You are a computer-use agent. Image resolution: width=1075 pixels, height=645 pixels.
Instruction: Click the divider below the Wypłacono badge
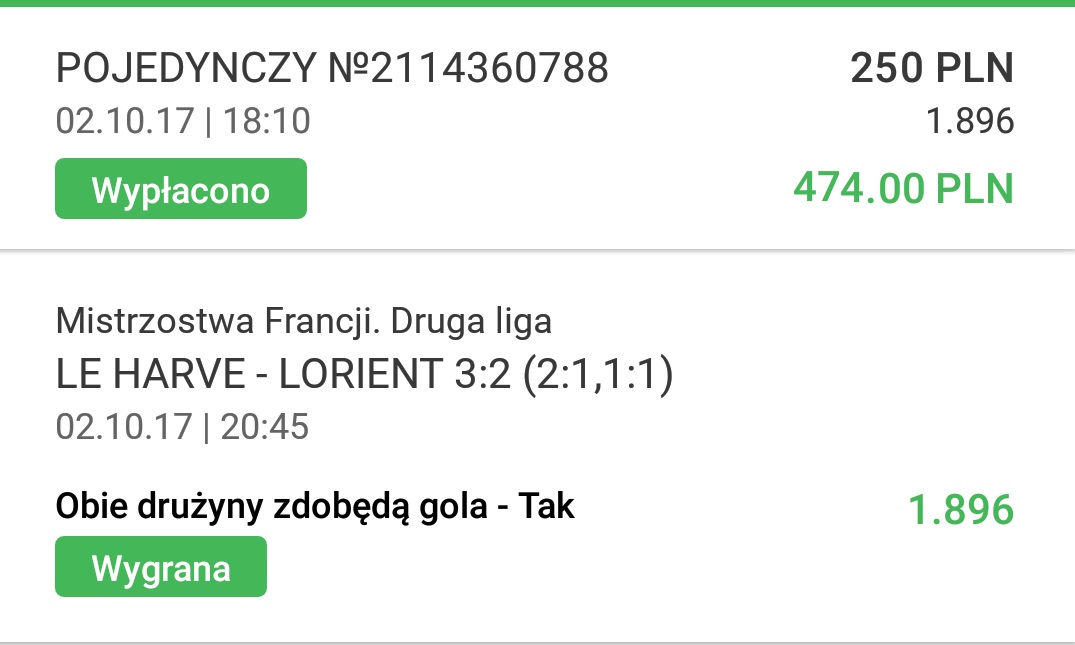[x=537, y=249]
